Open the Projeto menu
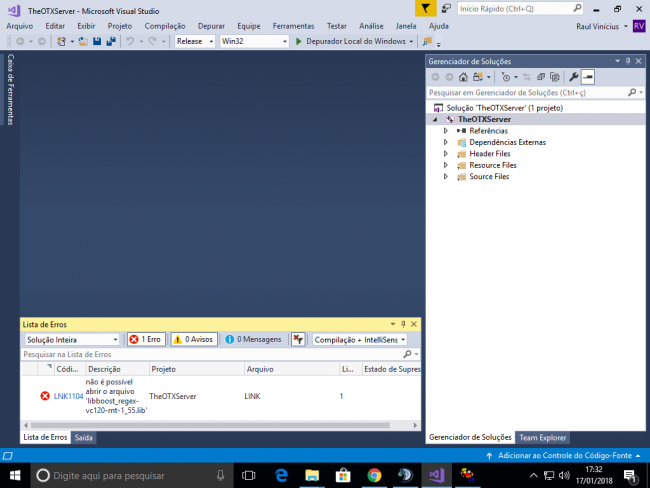This screenshot has width=650, height=488. tap(119, 26)
